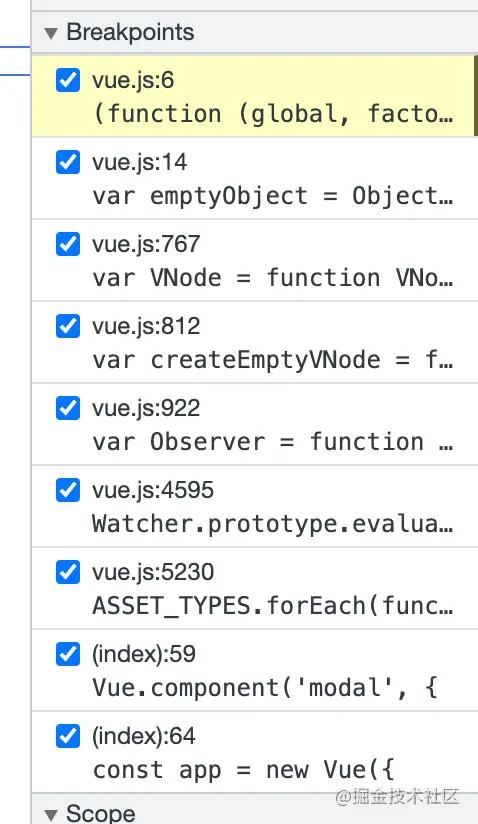Click the Breakpoints section header label
Image resolution: width=478 pixels, height=824 pixels.
point(130,33)
